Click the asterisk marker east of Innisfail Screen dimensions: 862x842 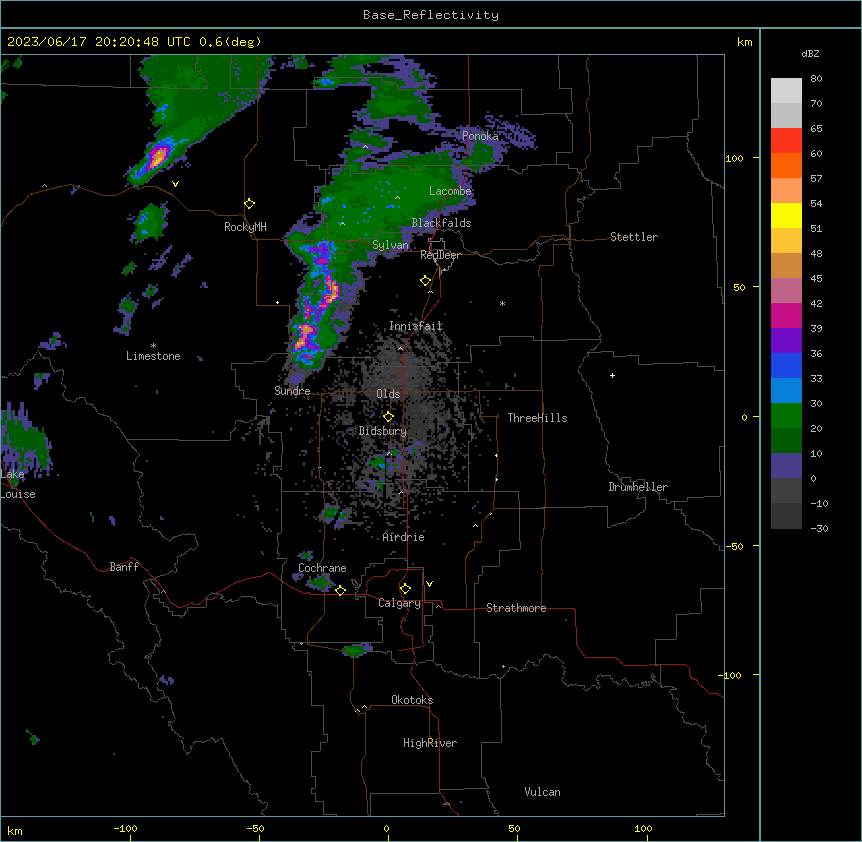[502, 303]
